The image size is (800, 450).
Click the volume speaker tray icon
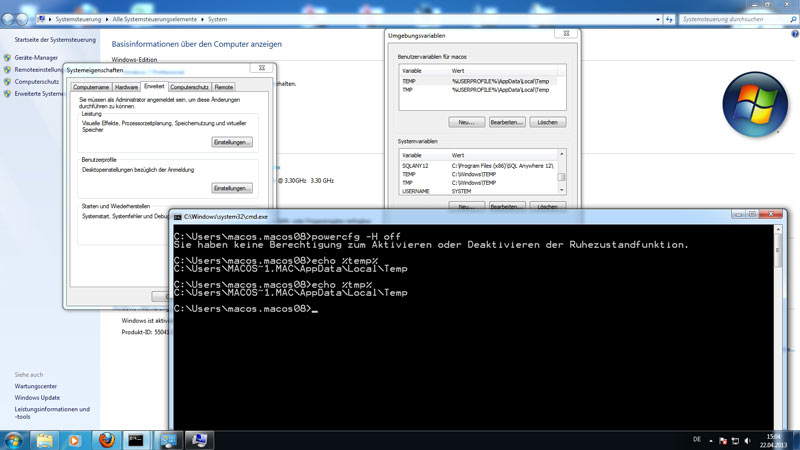748,439
